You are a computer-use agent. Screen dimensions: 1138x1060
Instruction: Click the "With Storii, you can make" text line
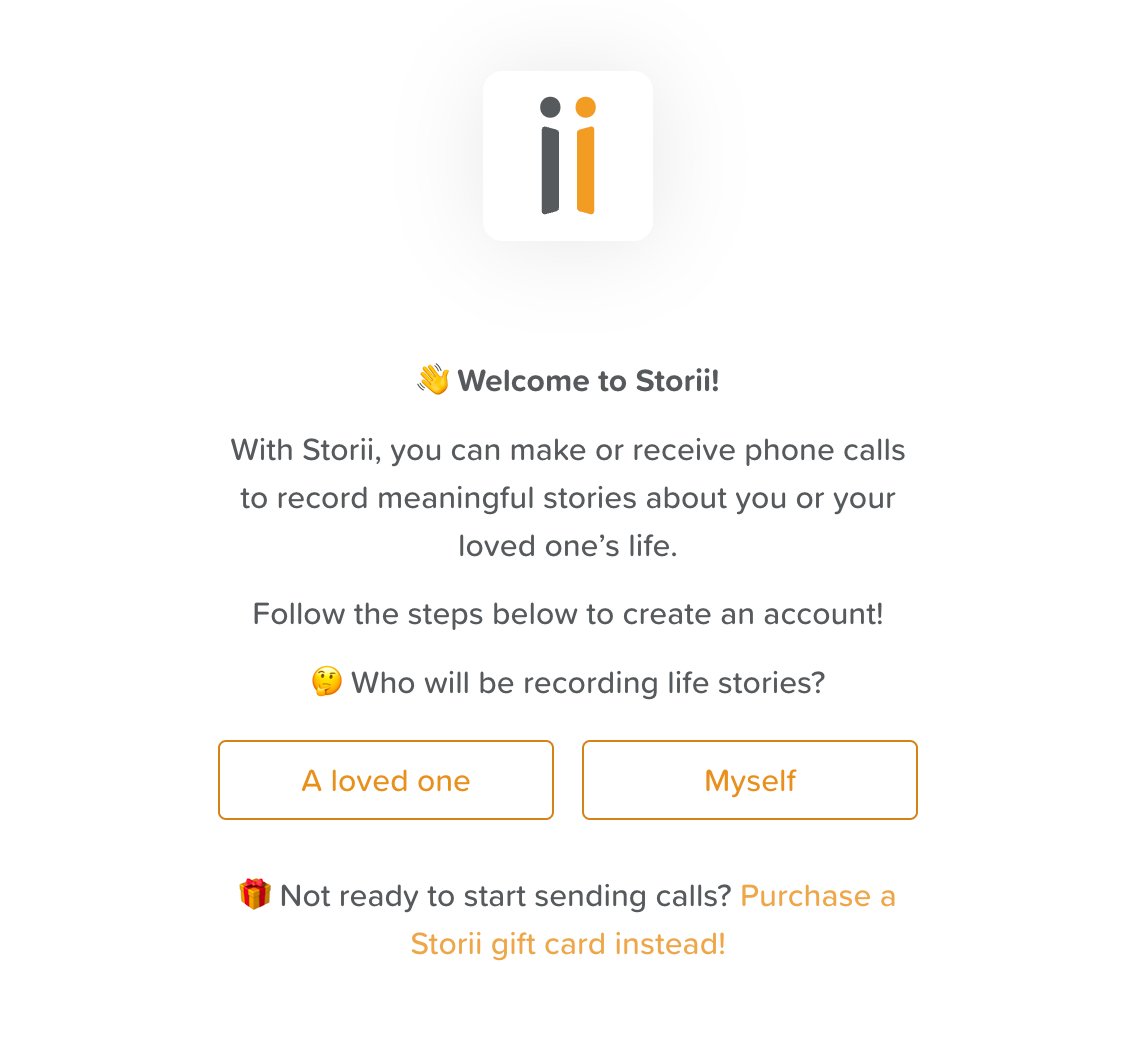coord(568,450)
